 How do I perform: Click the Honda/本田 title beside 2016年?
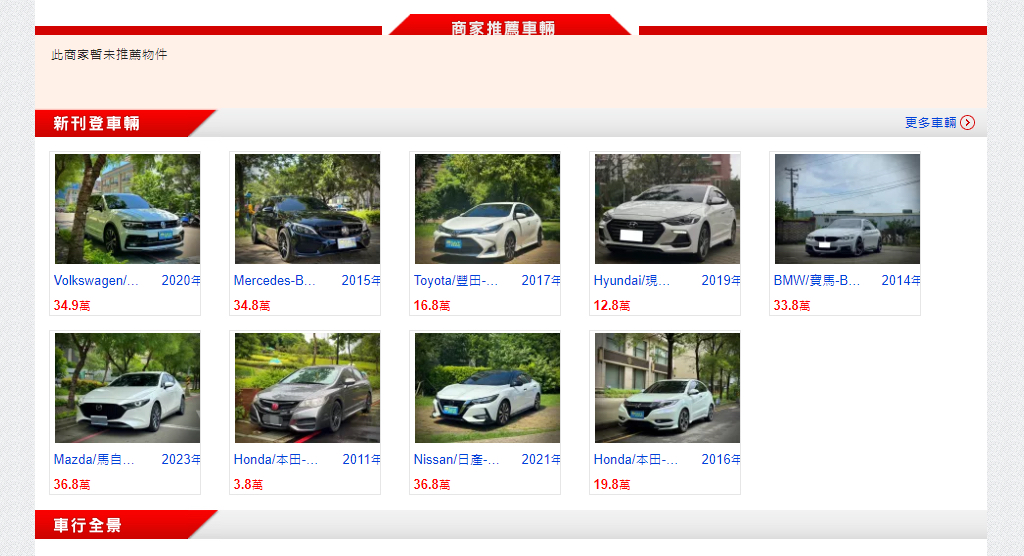(635, 459)
